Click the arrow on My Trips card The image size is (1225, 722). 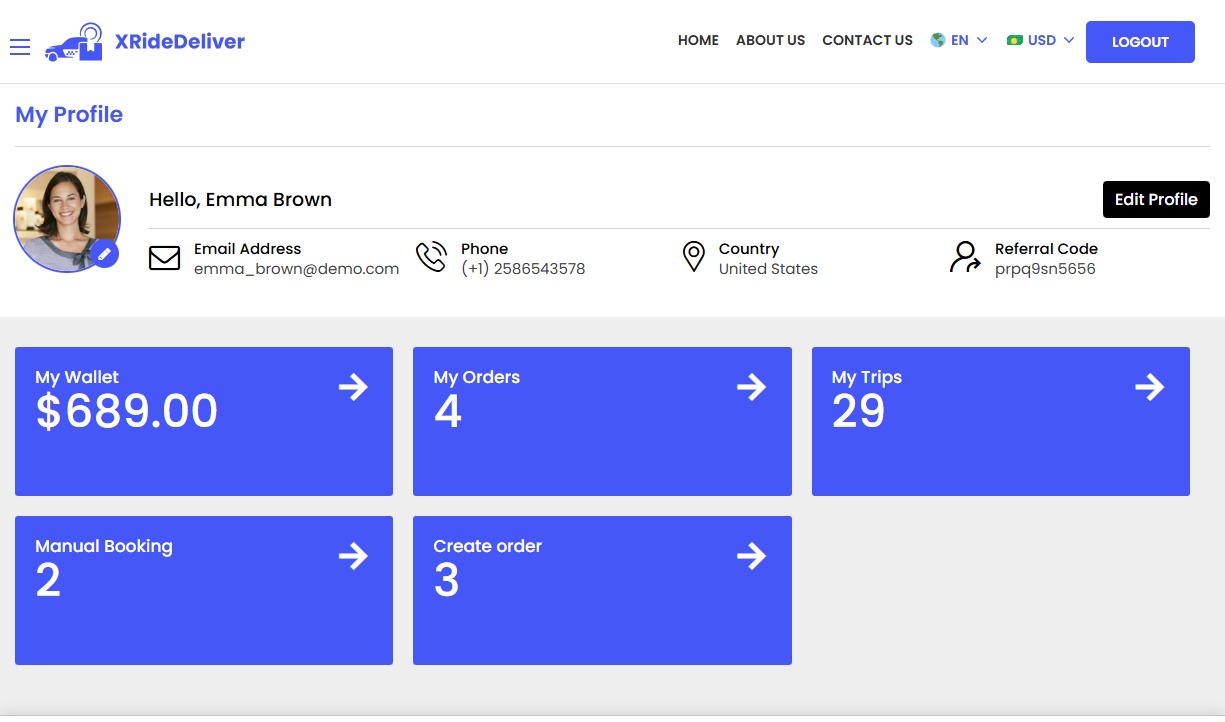(1149, 387)
